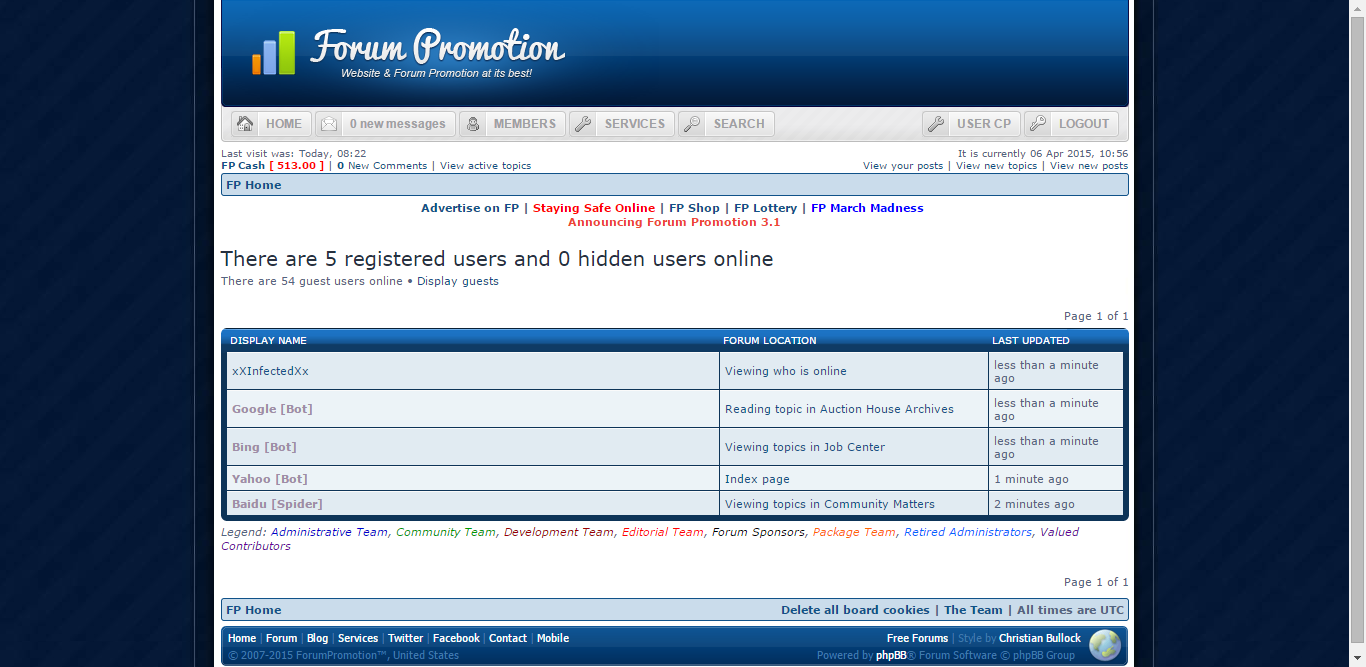This screenshot has height=667, width=1366.
Task: Click the Forum Promotion title text
Action: pos(438,46)
